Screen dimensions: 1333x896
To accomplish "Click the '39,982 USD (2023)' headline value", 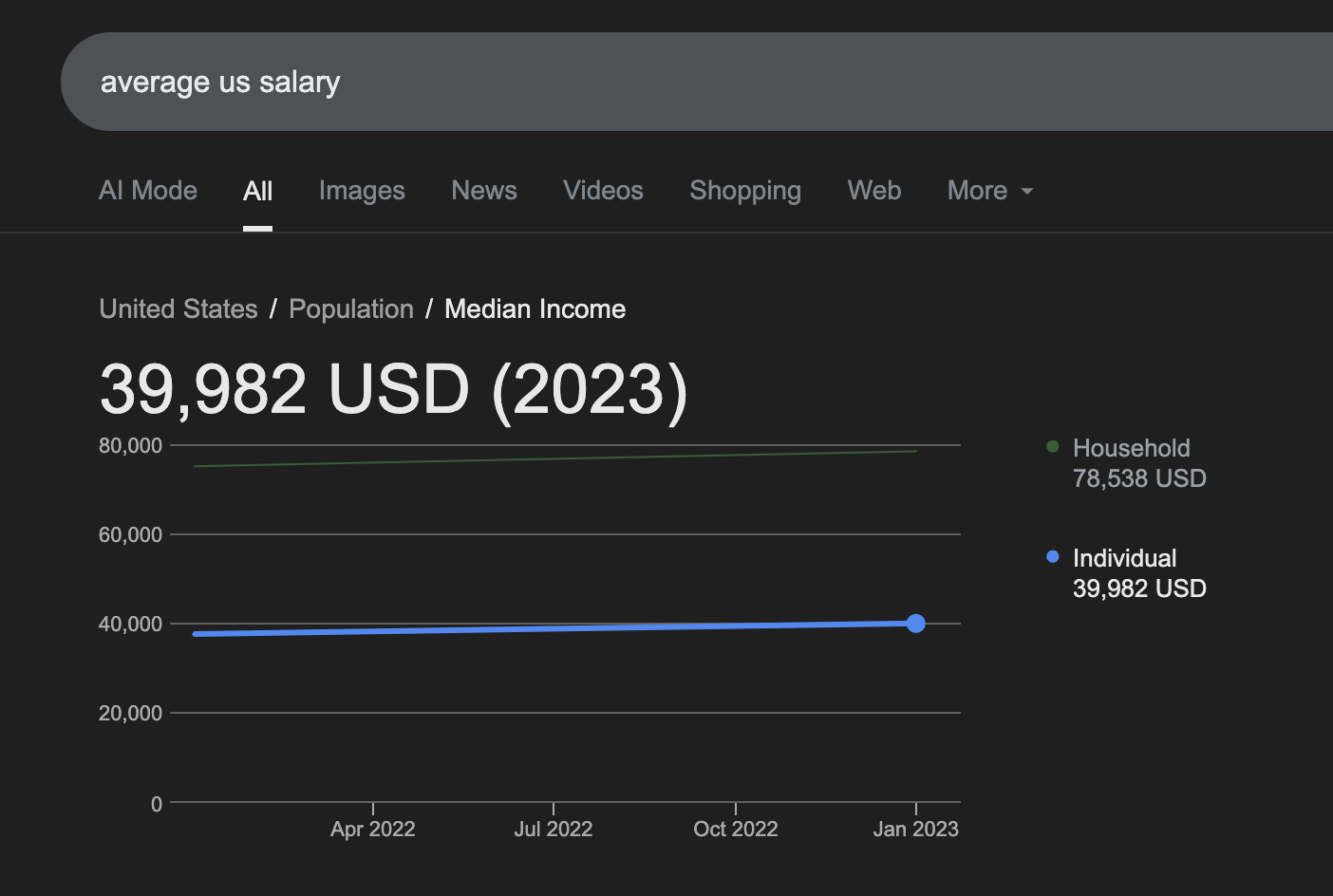I will point(394,389).
